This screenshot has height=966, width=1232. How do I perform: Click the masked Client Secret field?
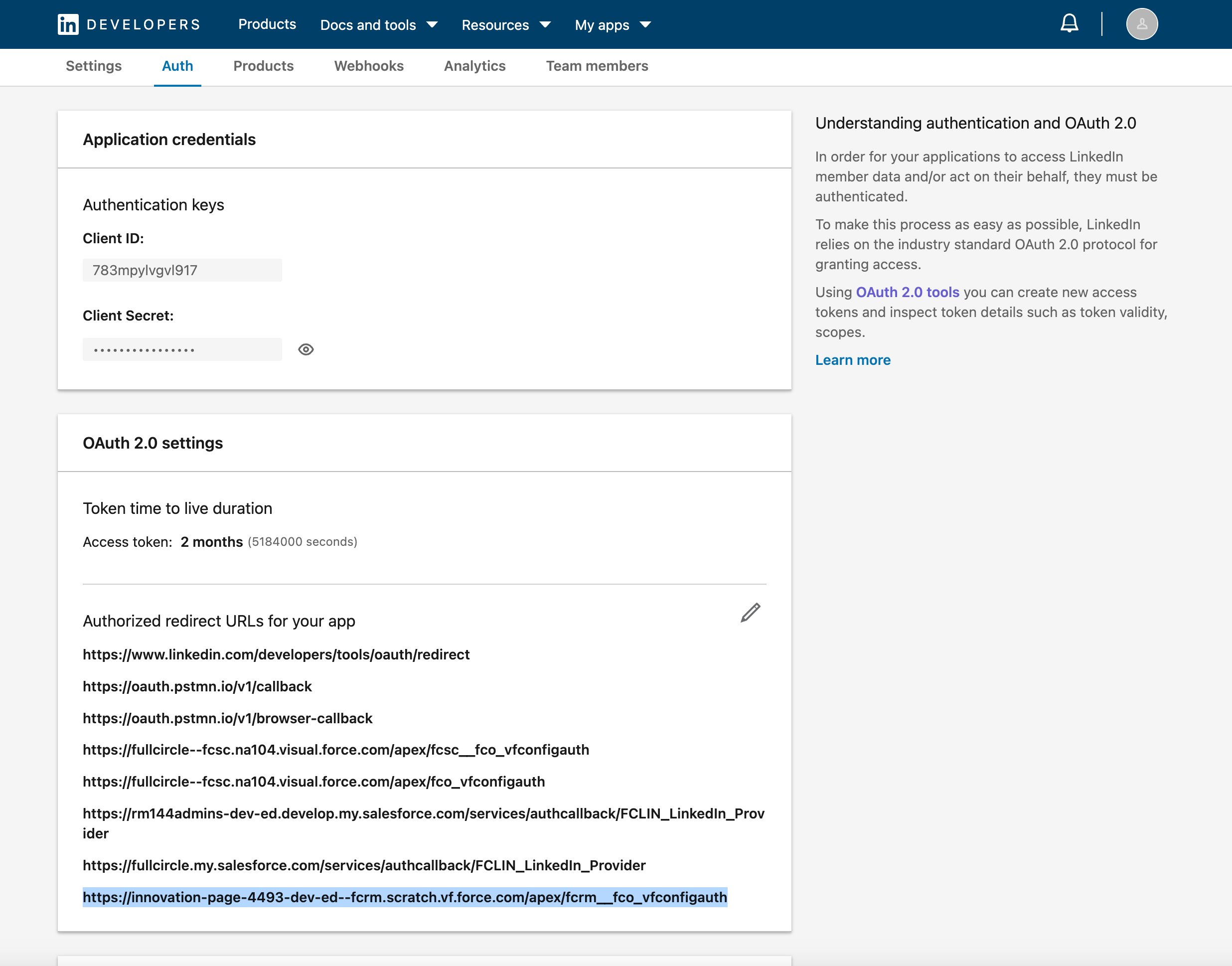point(182,349)
